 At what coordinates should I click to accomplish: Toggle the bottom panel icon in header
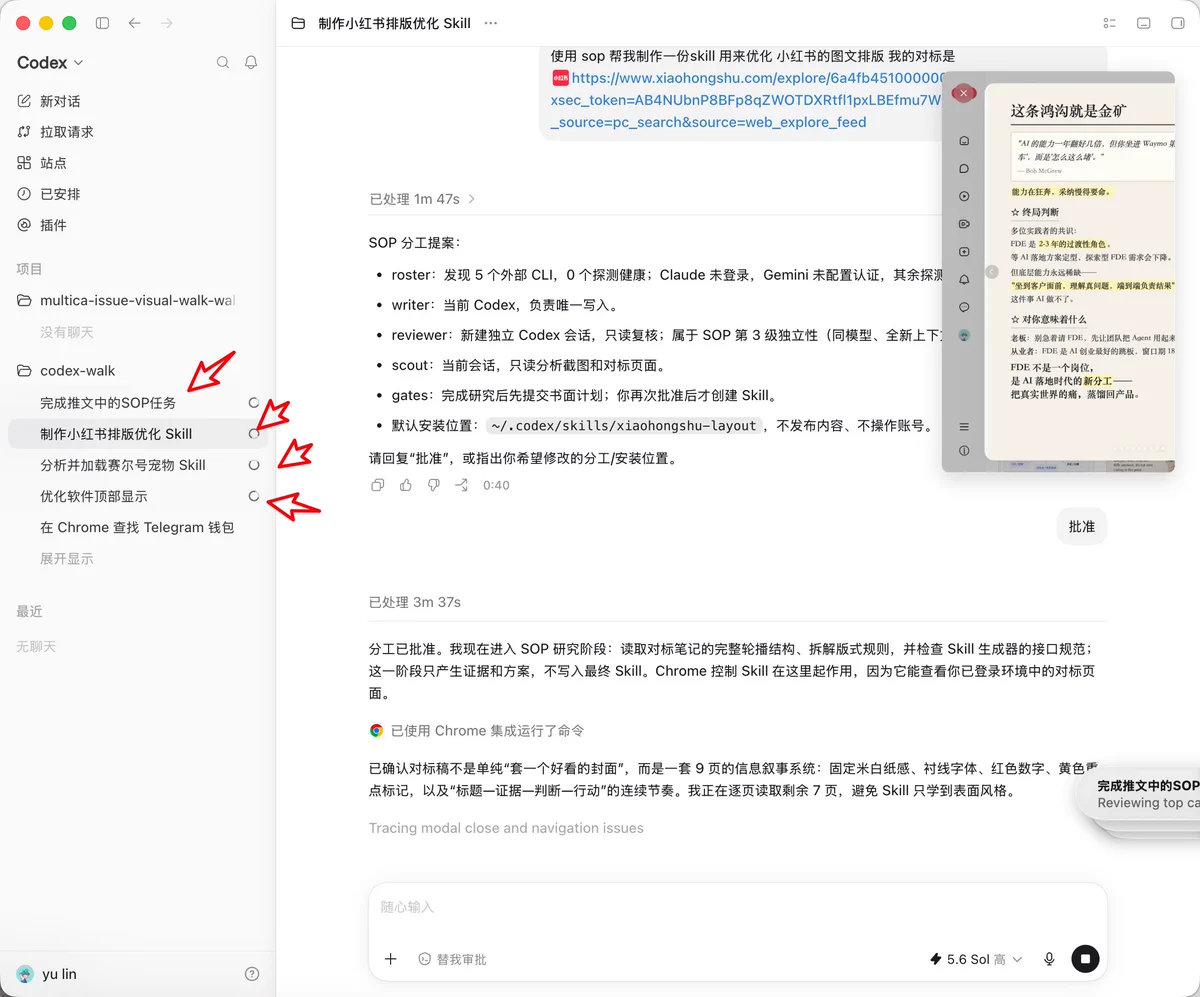click(x=1144, y=23)
